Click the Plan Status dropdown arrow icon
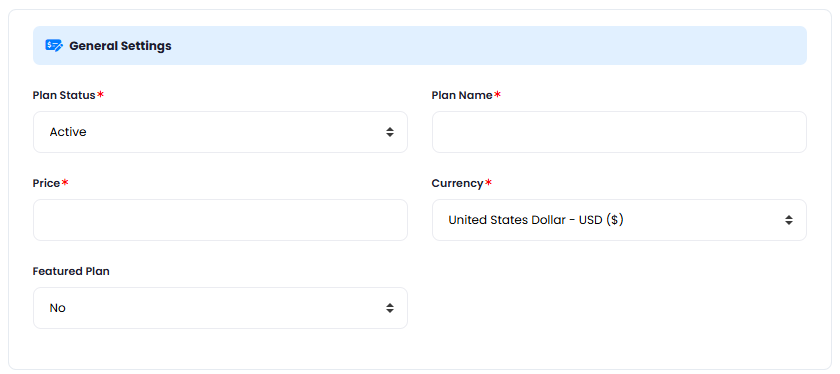The height and width of the screenshot is (374, 840). [390, 132]
